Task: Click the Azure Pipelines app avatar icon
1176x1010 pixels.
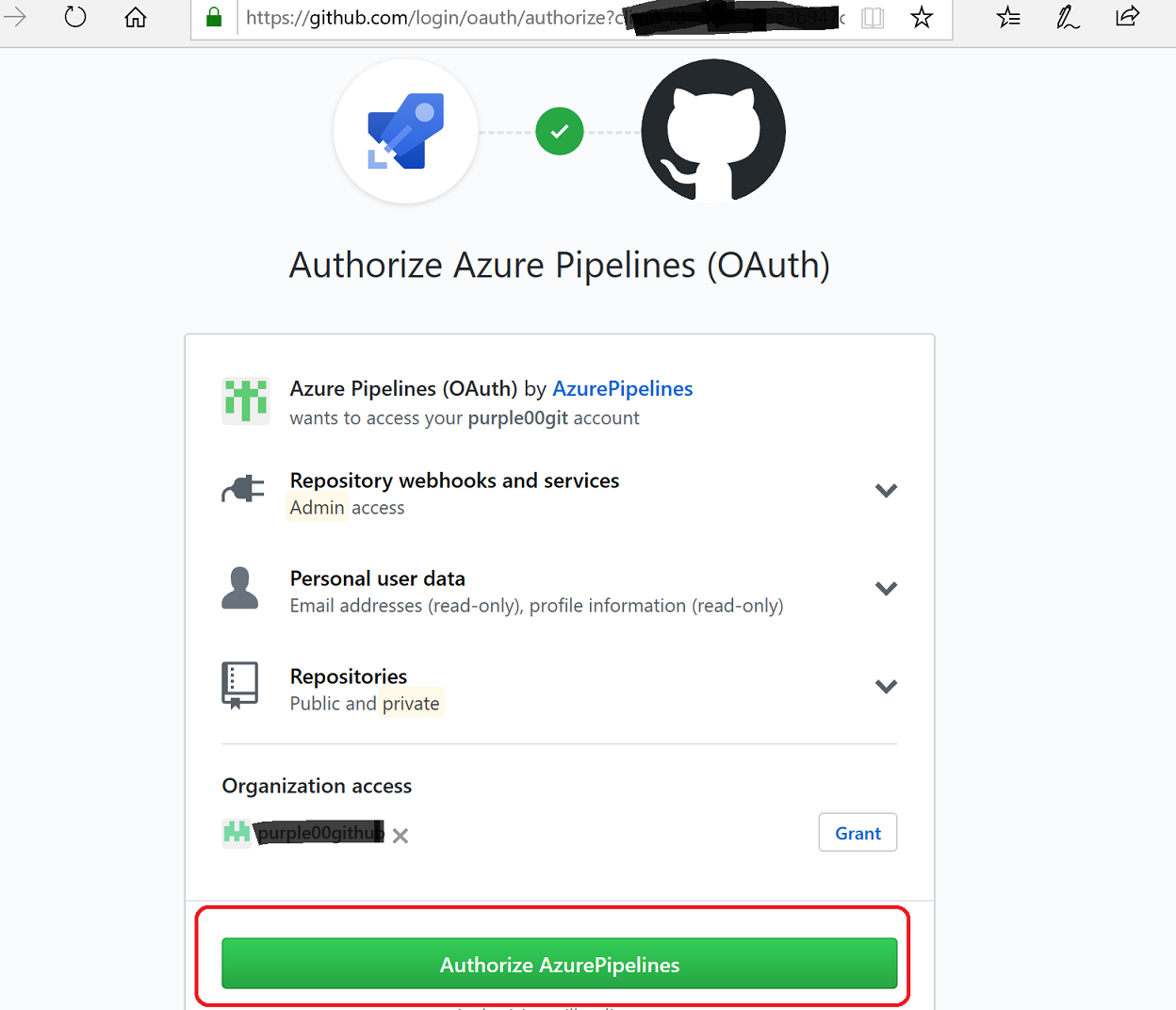Action: 245,399
